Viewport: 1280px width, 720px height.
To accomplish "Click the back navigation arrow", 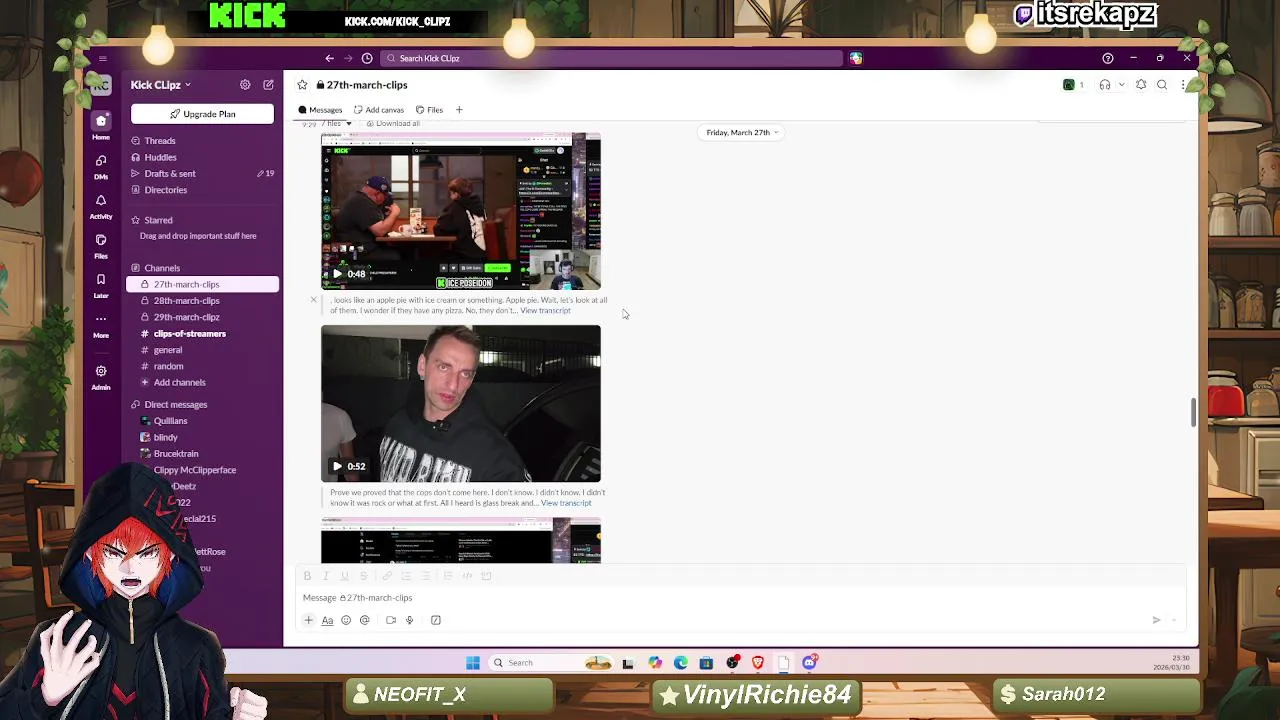I will click(x=329, y=58).
